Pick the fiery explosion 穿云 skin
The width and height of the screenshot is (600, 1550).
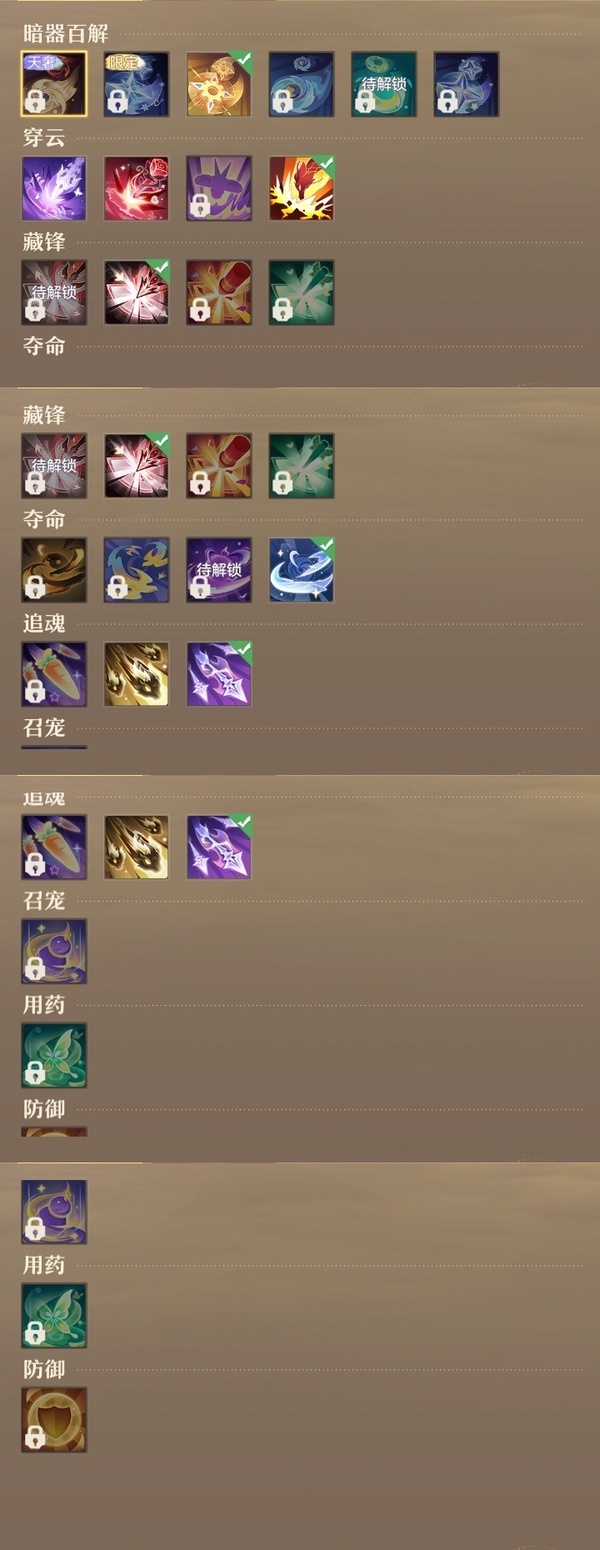click(x=301, y=188)
